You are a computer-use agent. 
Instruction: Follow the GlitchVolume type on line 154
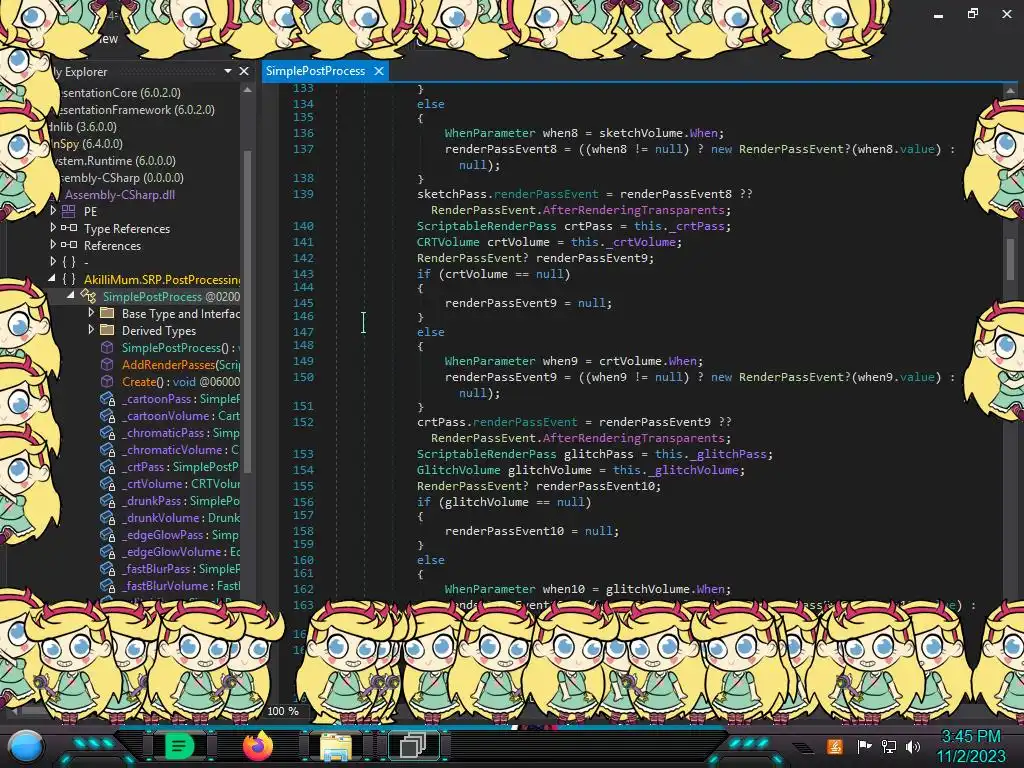(x=458, y=470)
